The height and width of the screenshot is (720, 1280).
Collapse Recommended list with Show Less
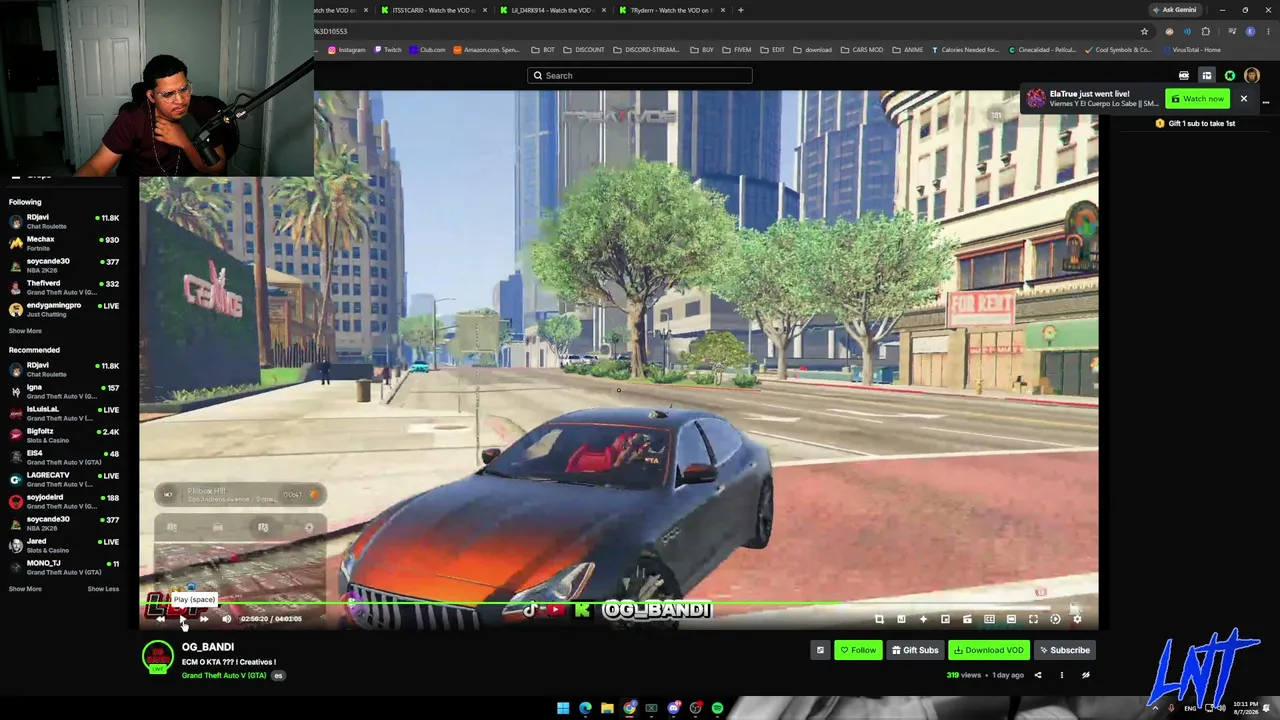click(x=103, y=589)
